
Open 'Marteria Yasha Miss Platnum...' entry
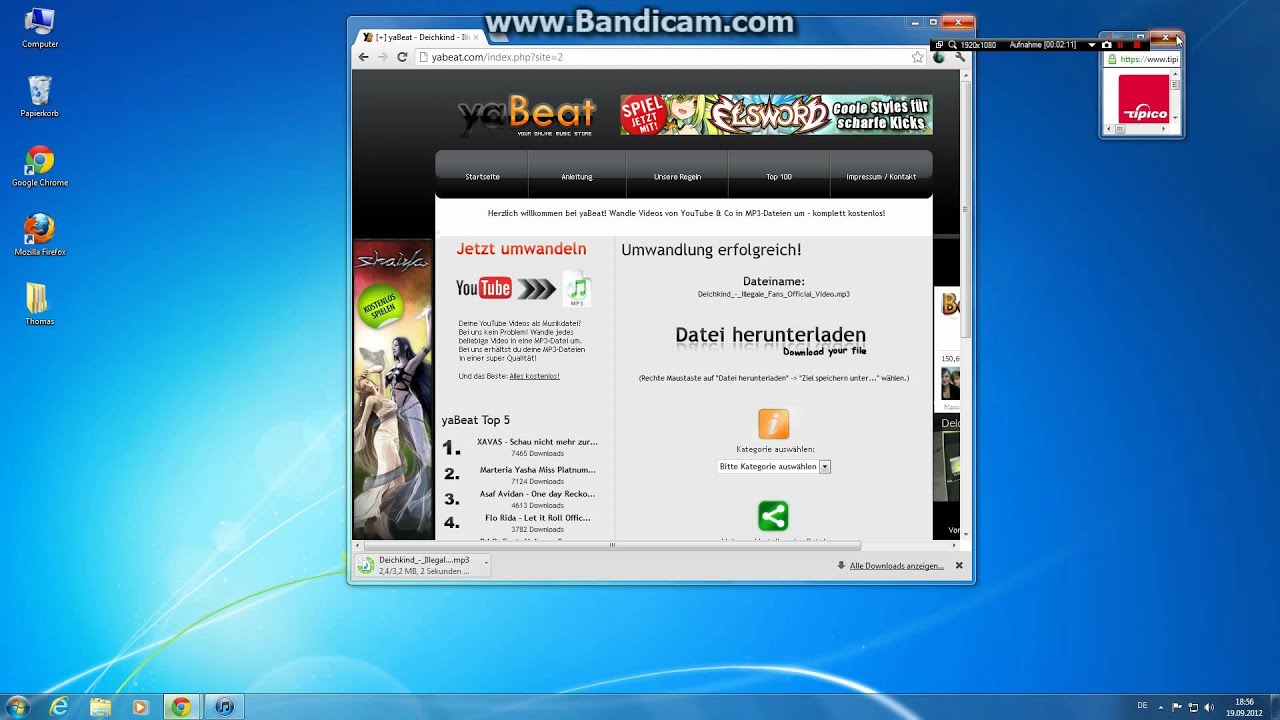[537, 469]
